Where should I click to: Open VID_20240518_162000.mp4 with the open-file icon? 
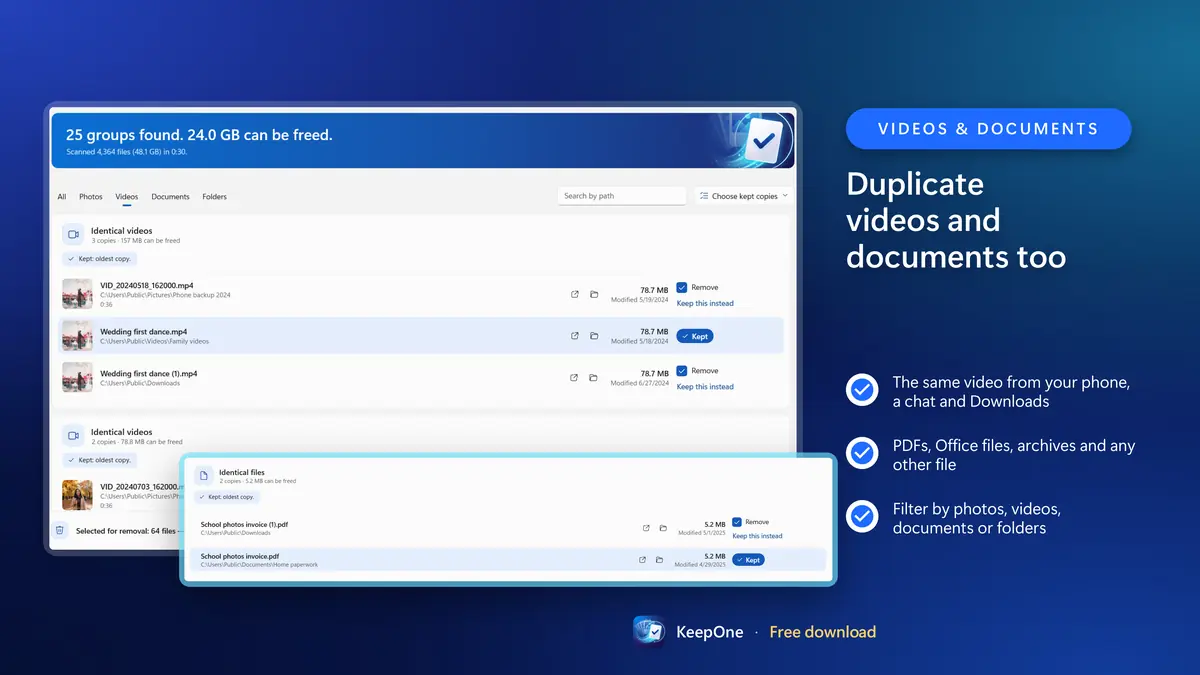tap(575, 294)
